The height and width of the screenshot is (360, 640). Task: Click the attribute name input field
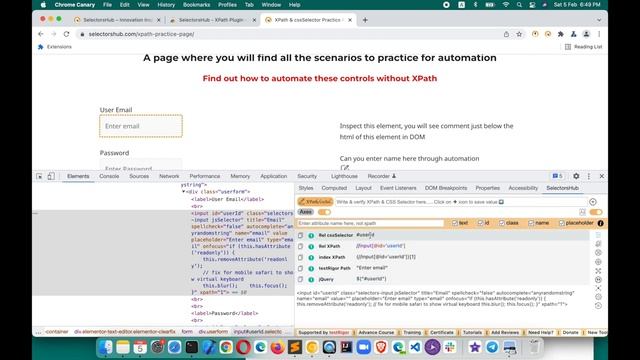click(371, 223)
